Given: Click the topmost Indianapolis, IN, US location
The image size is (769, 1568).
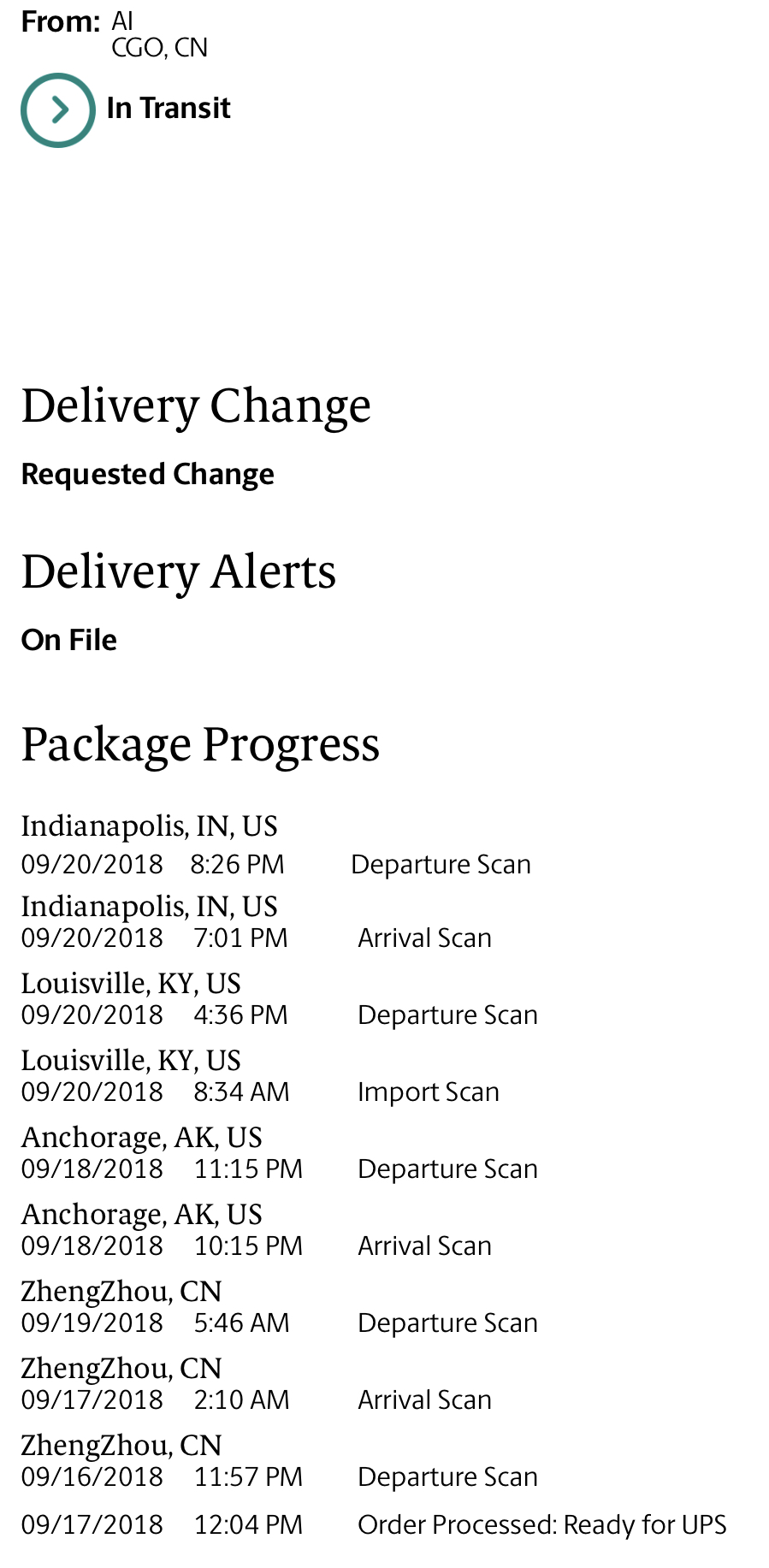Looking at the screenshot, I should (150, 826).
